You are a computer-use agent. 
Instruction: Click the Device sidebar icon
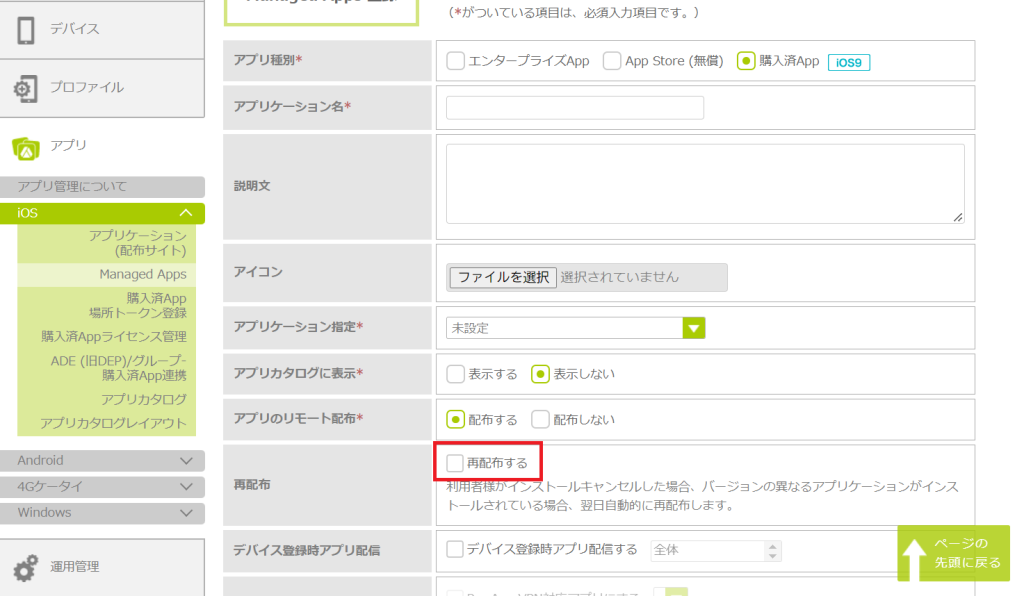[x=27, y=30]
